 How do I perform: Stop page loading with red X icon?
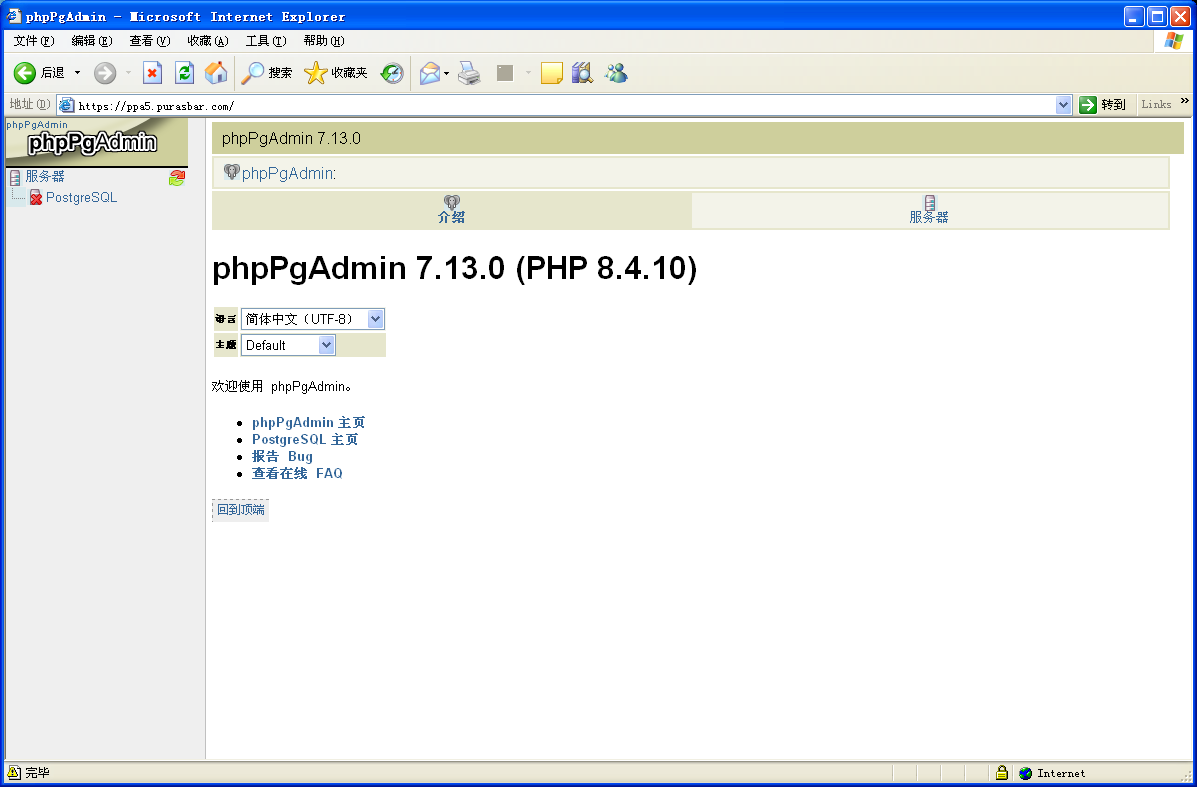tap(153, 73)
